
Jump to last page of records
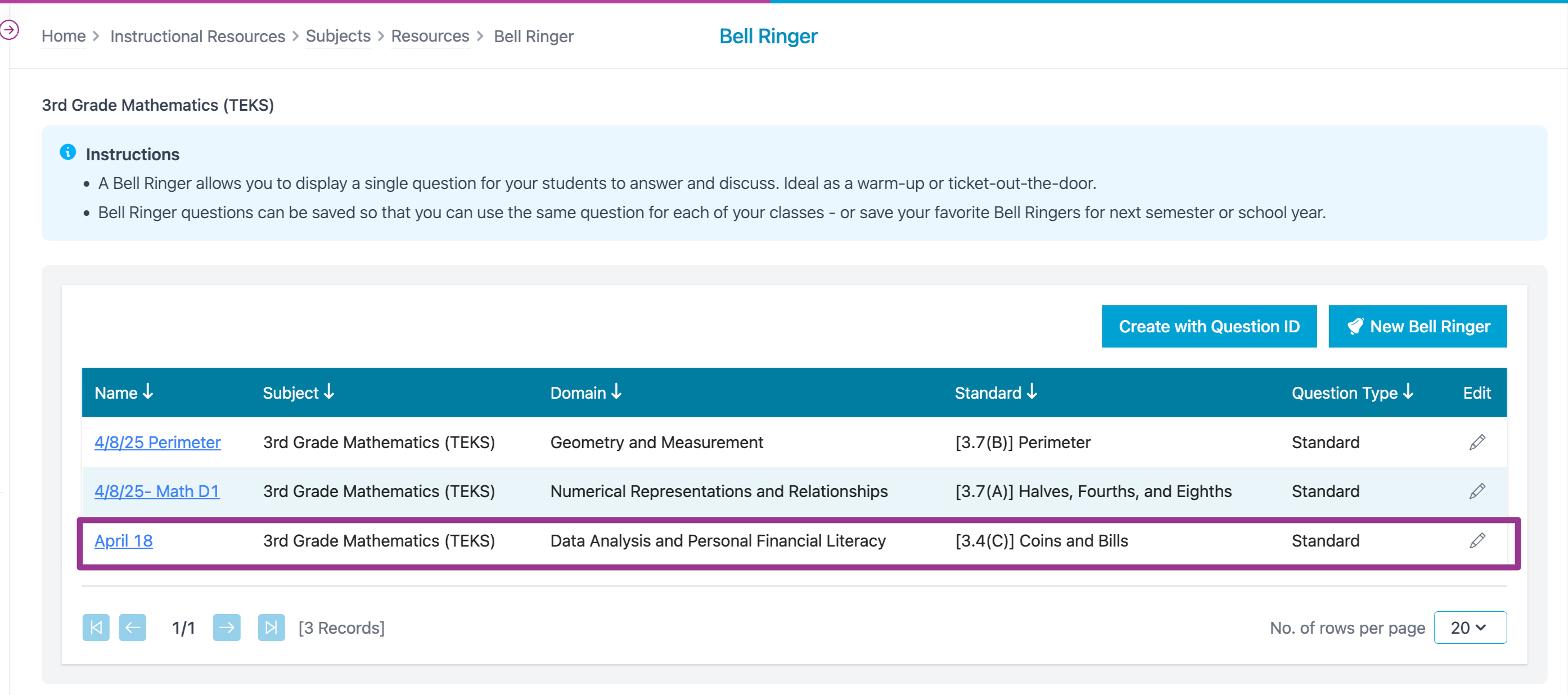coord(272,628)
